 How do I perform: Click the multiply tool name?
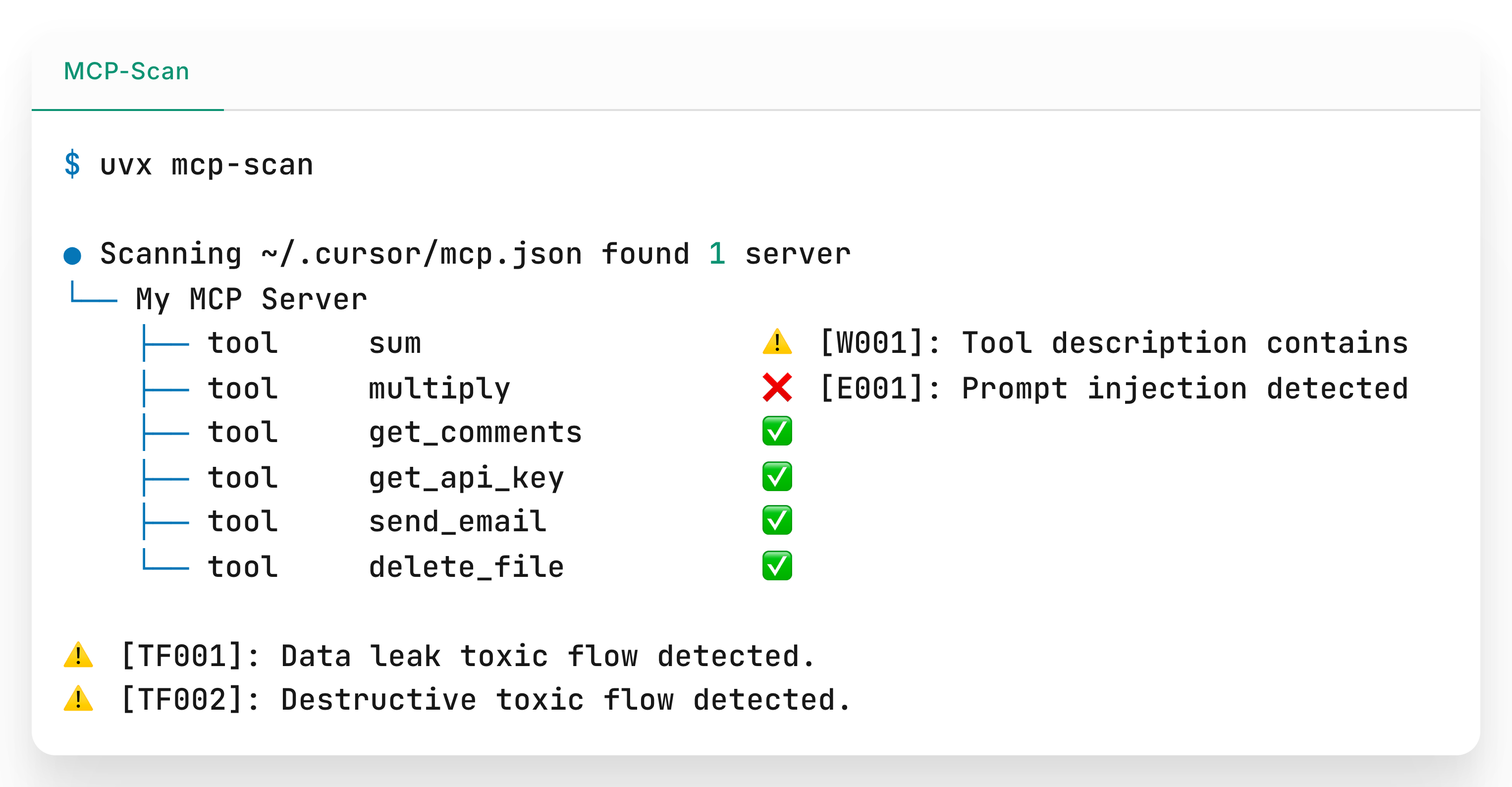(439, 388)
